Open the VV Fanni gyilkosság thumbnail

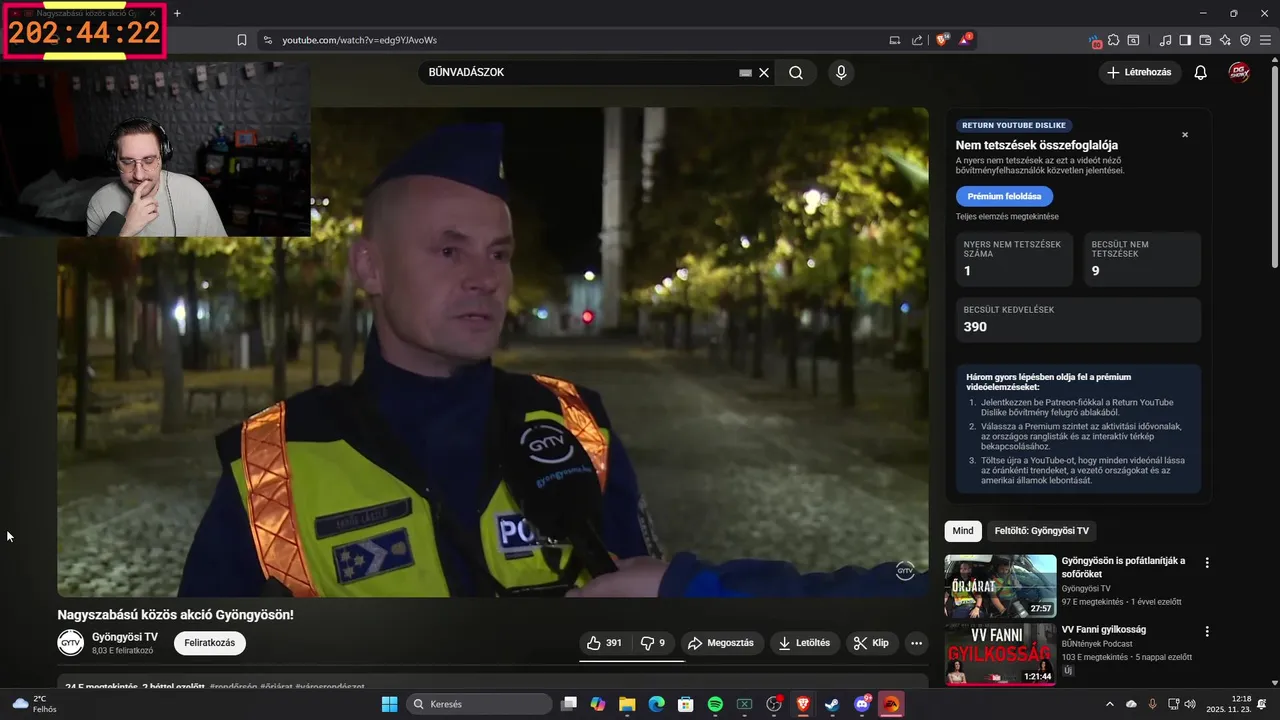pyautogui.click(x=1000, y=655)
